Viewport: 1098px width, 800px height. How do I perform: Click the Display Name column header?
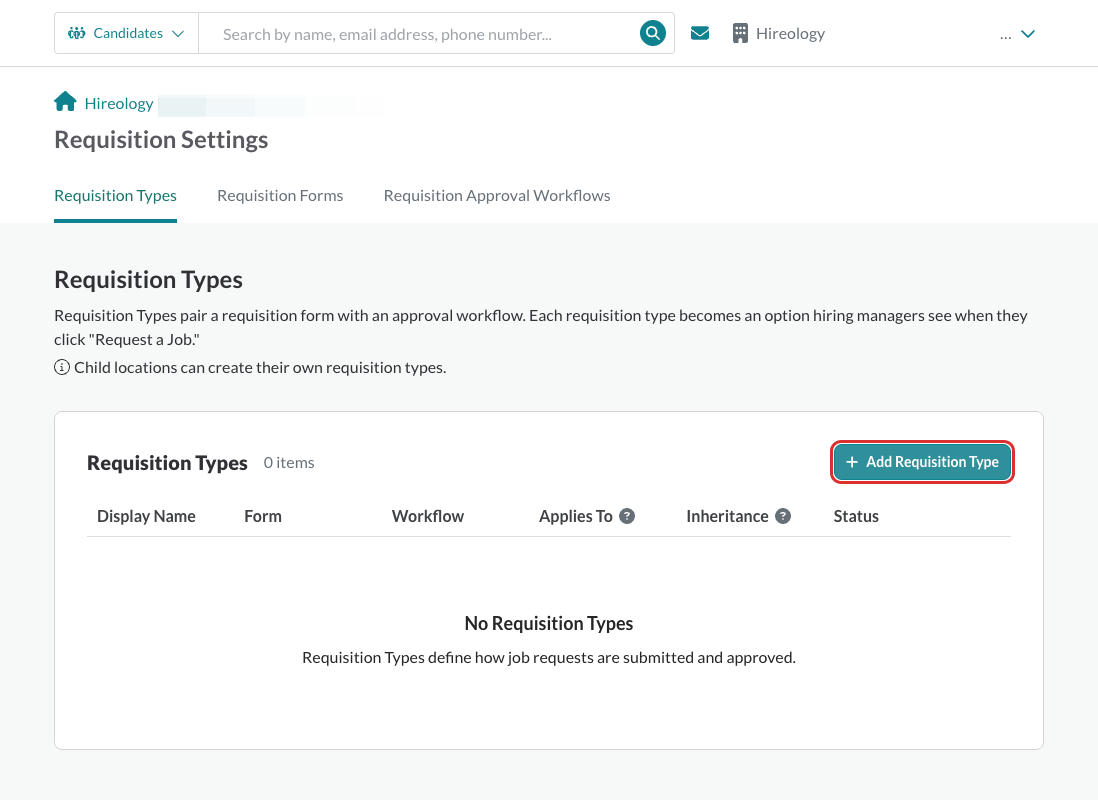[x=146, y=516]
